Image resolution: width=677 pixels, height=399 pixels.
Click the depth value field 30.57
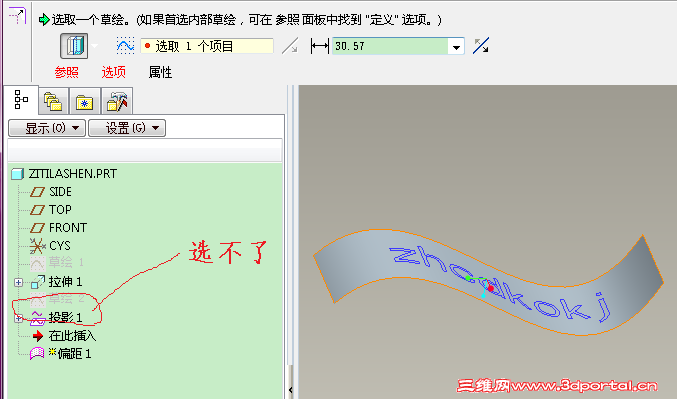pyautogui.click(x=390, y=46)
